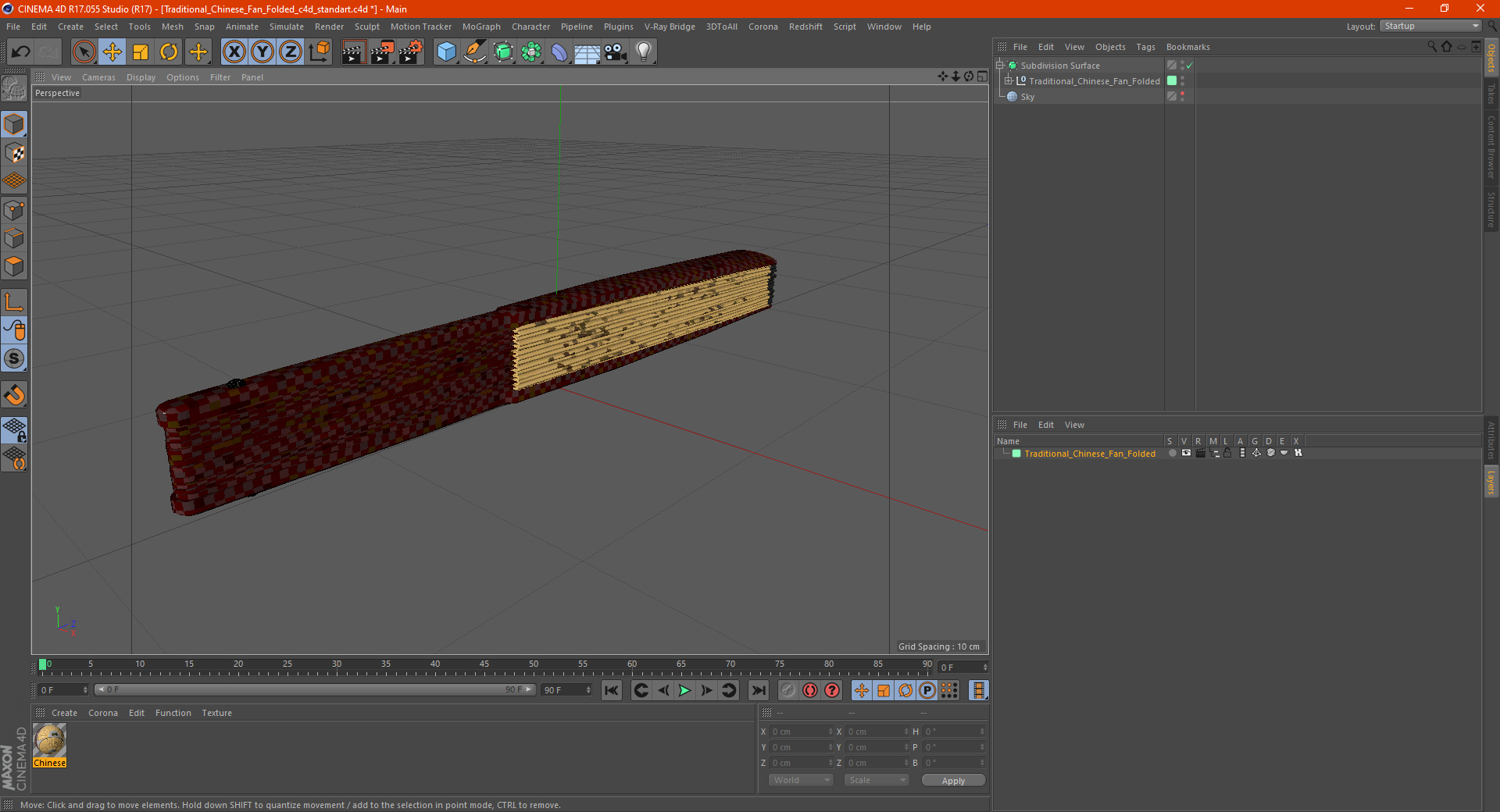Toggle Sky object visibility dots

click(1183, 97)
